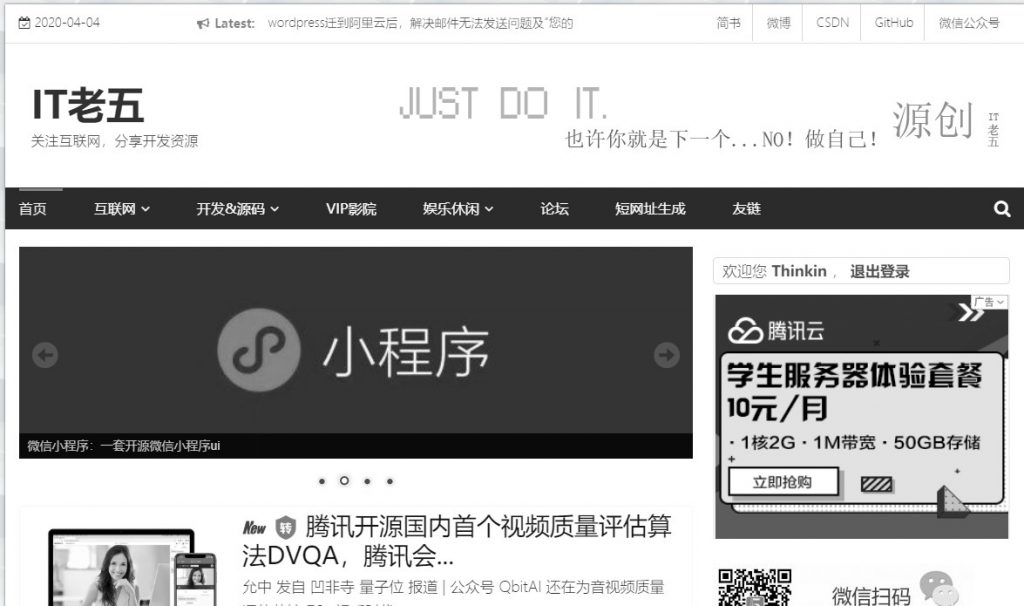Screen dimensions: 1024x606
Task: Click the WeChat chat bubble icon
Action: 938,588
